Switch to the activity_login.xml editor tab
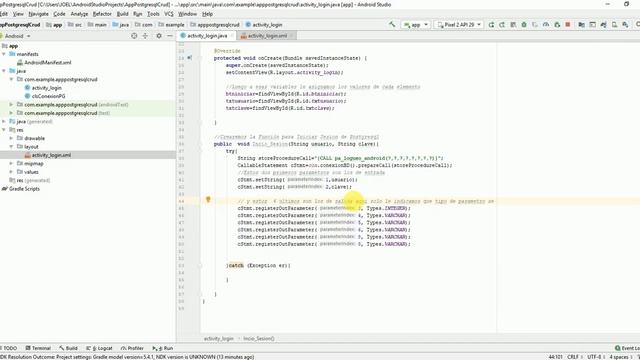 267,36
